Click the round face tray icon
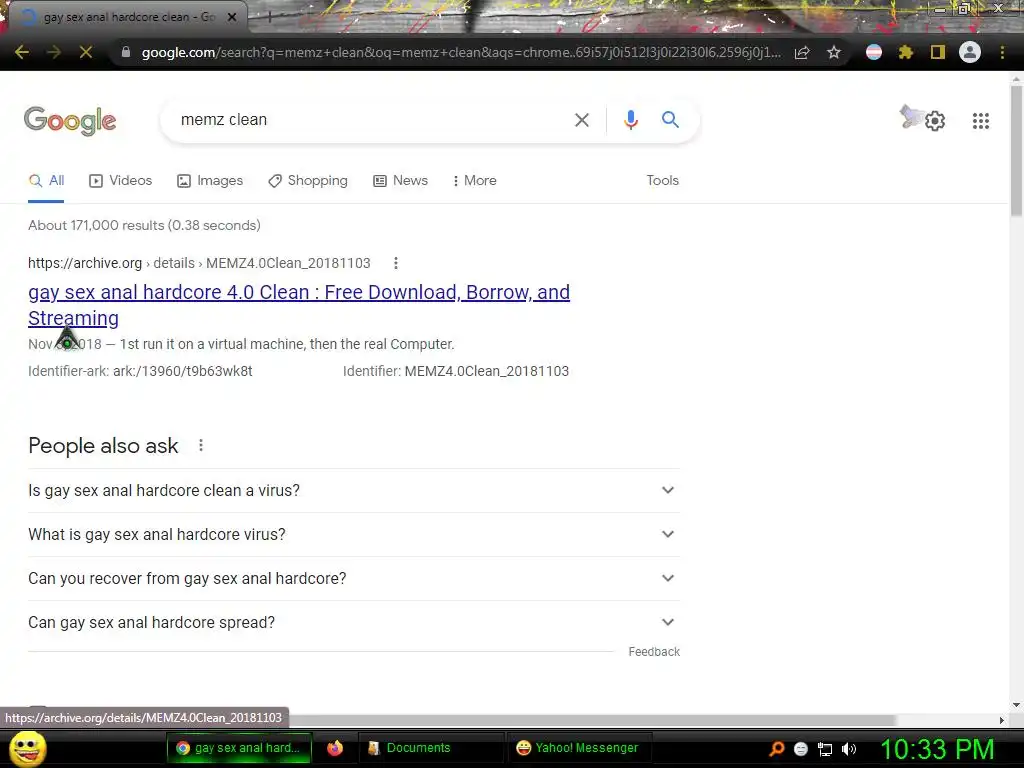The image size is (1024, 768). tap(801, 749)
